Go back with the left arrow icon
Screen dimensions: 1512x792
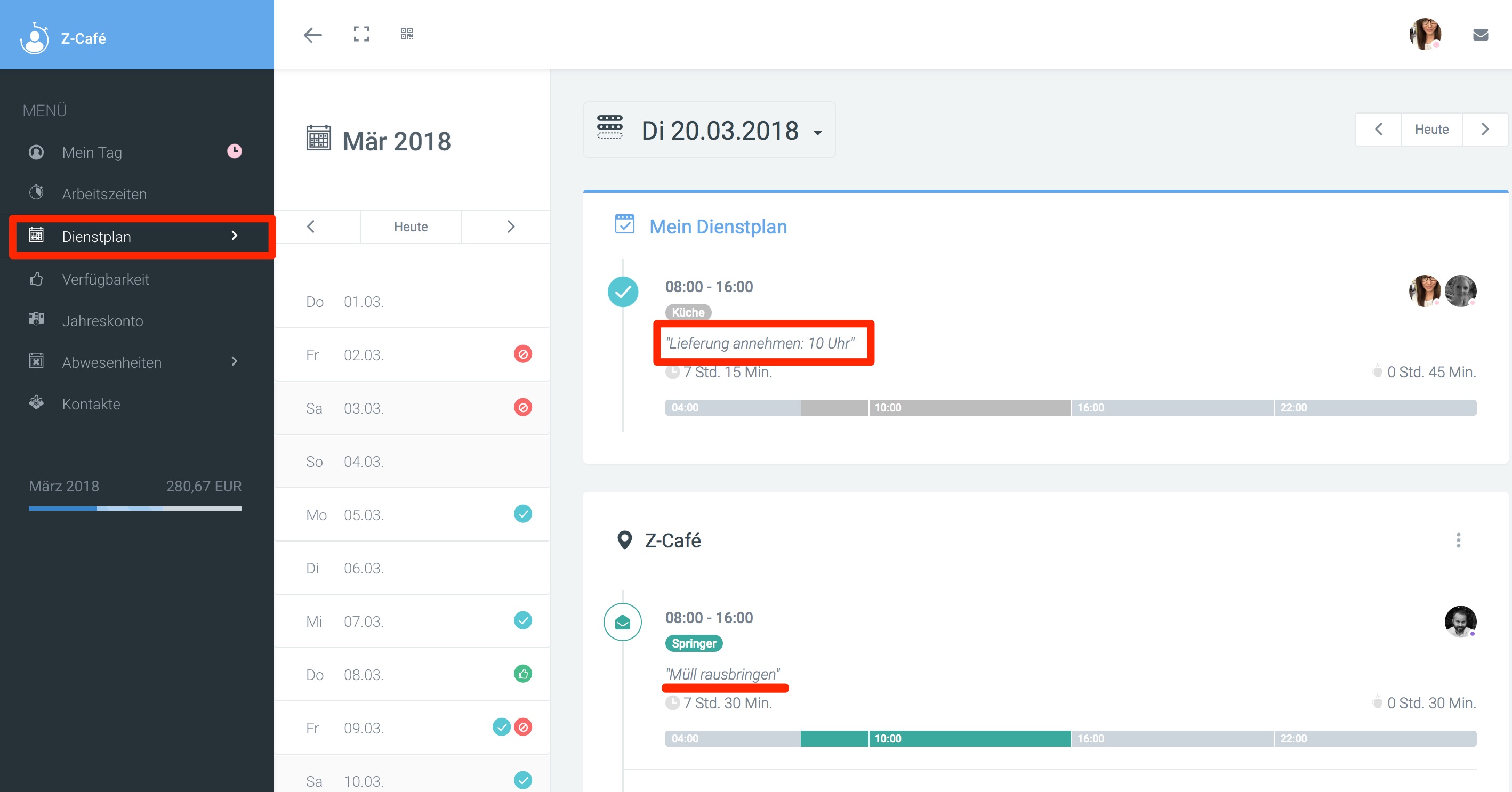coord(312,35)
